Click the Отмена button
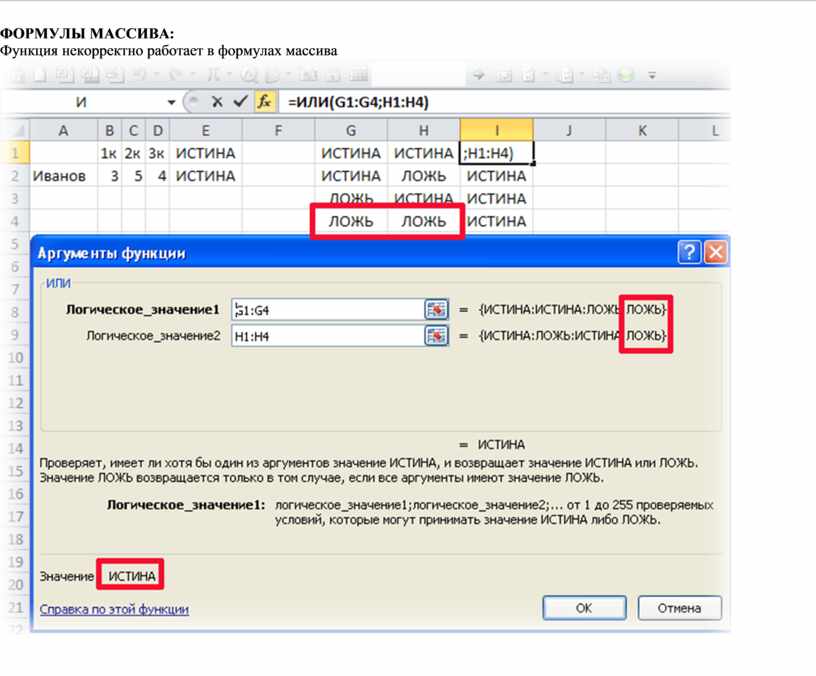 (x=679, y=608)
